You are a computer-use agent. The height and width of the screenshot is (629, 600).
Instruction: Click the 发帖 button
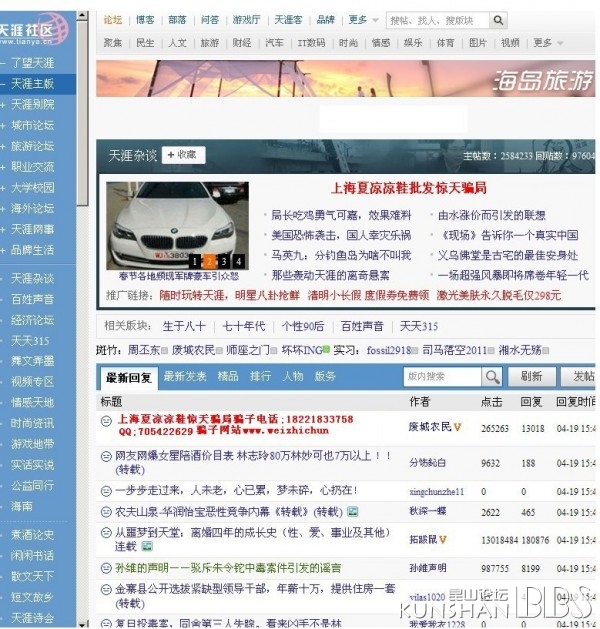[x=580, y=376]
